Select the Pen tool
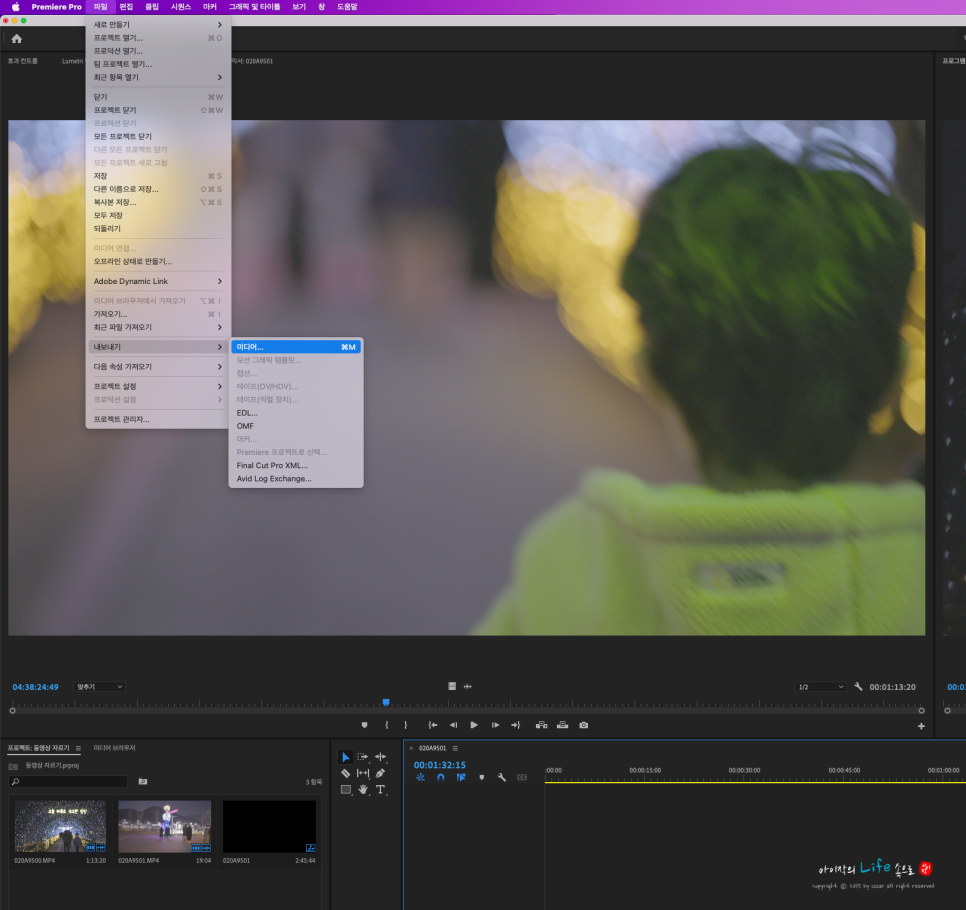Image resolution: width=966 pixels, height=910 pixels. point(380,774)
